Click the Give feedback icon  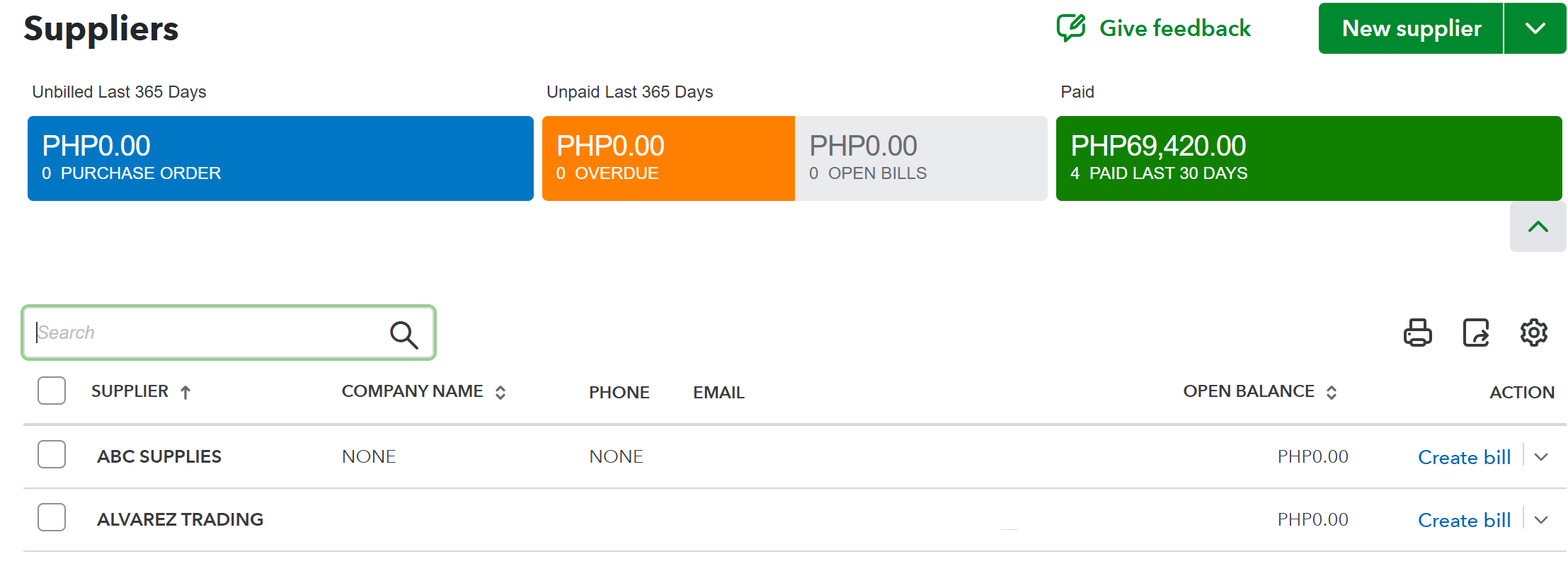1070,28
